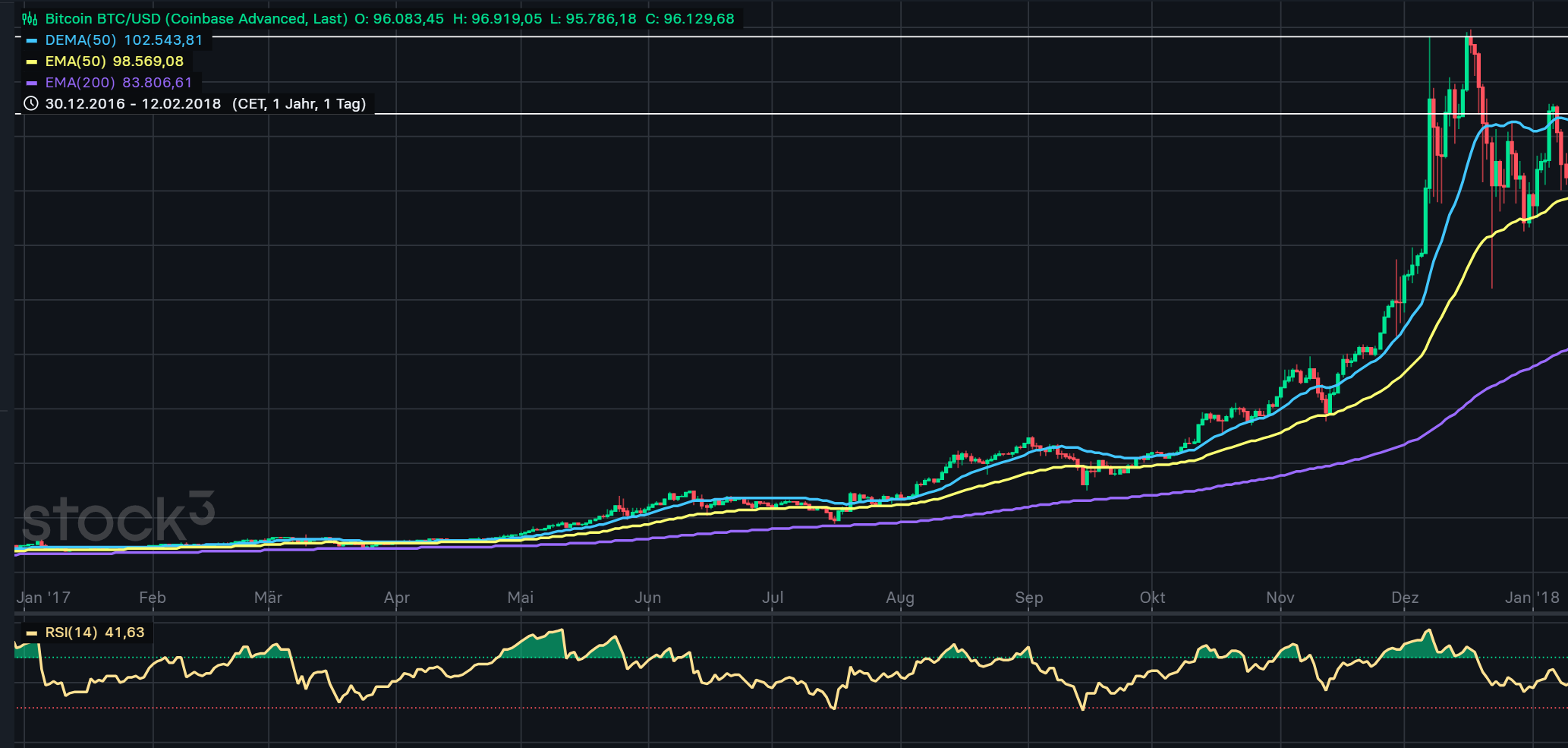Select the EMA(50) indicator label
This screenshot has height=748, width=1568.
[x=75, y=62]
